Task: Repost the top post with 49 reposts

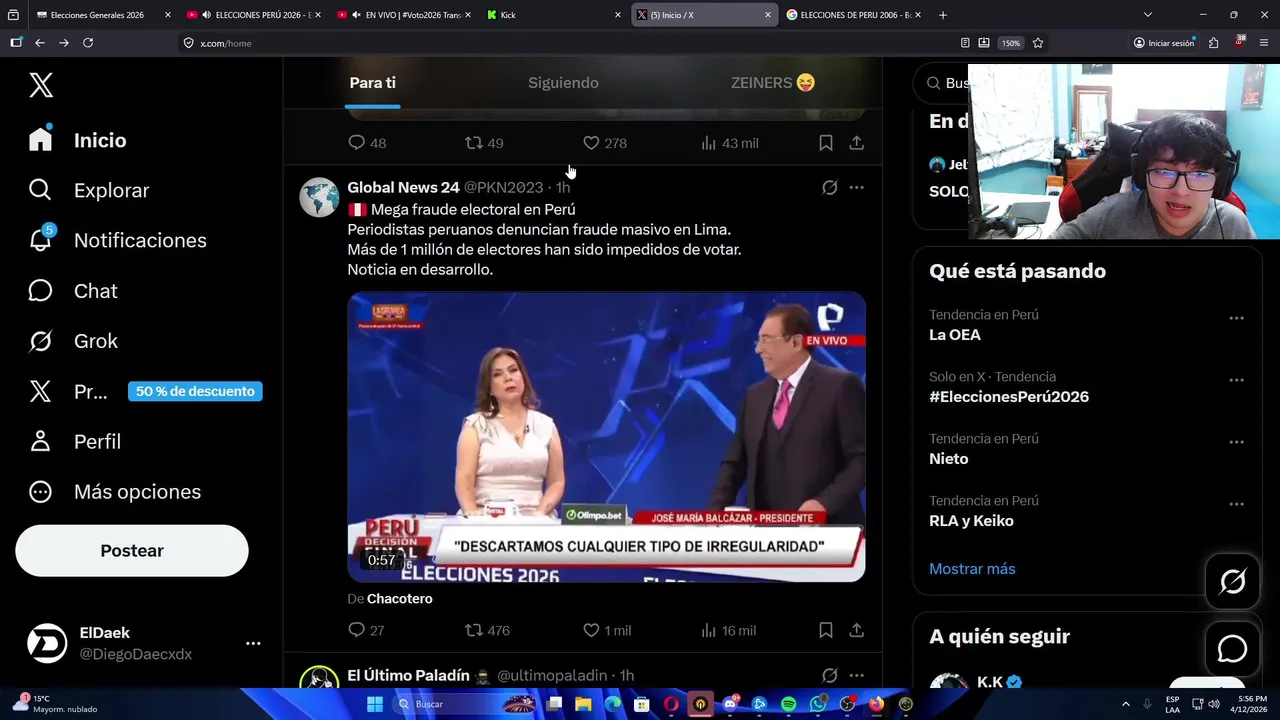Action: point(474,143)
